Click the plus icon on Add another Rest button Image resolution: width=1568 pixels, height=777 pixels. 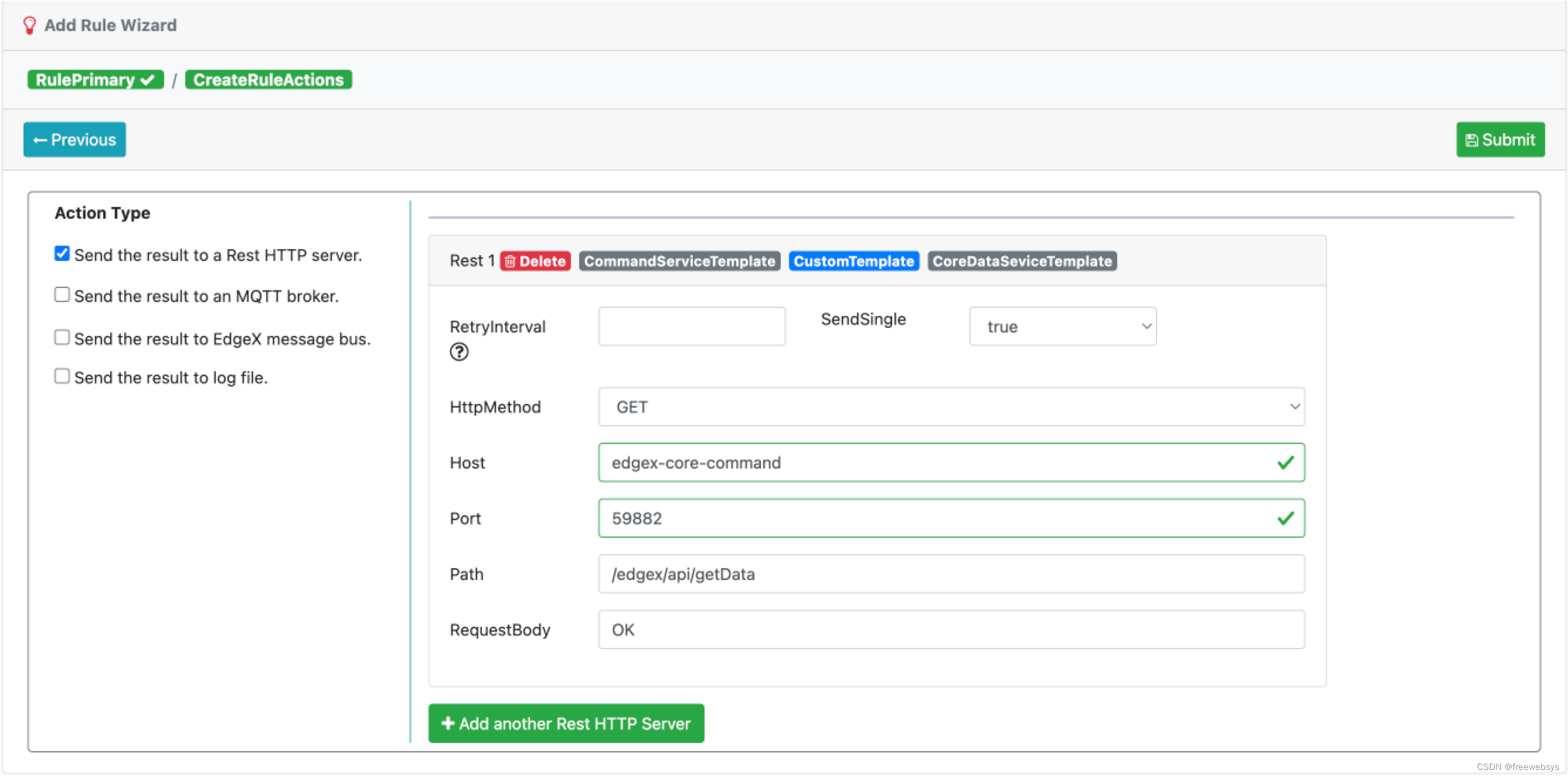coord(448,723)
